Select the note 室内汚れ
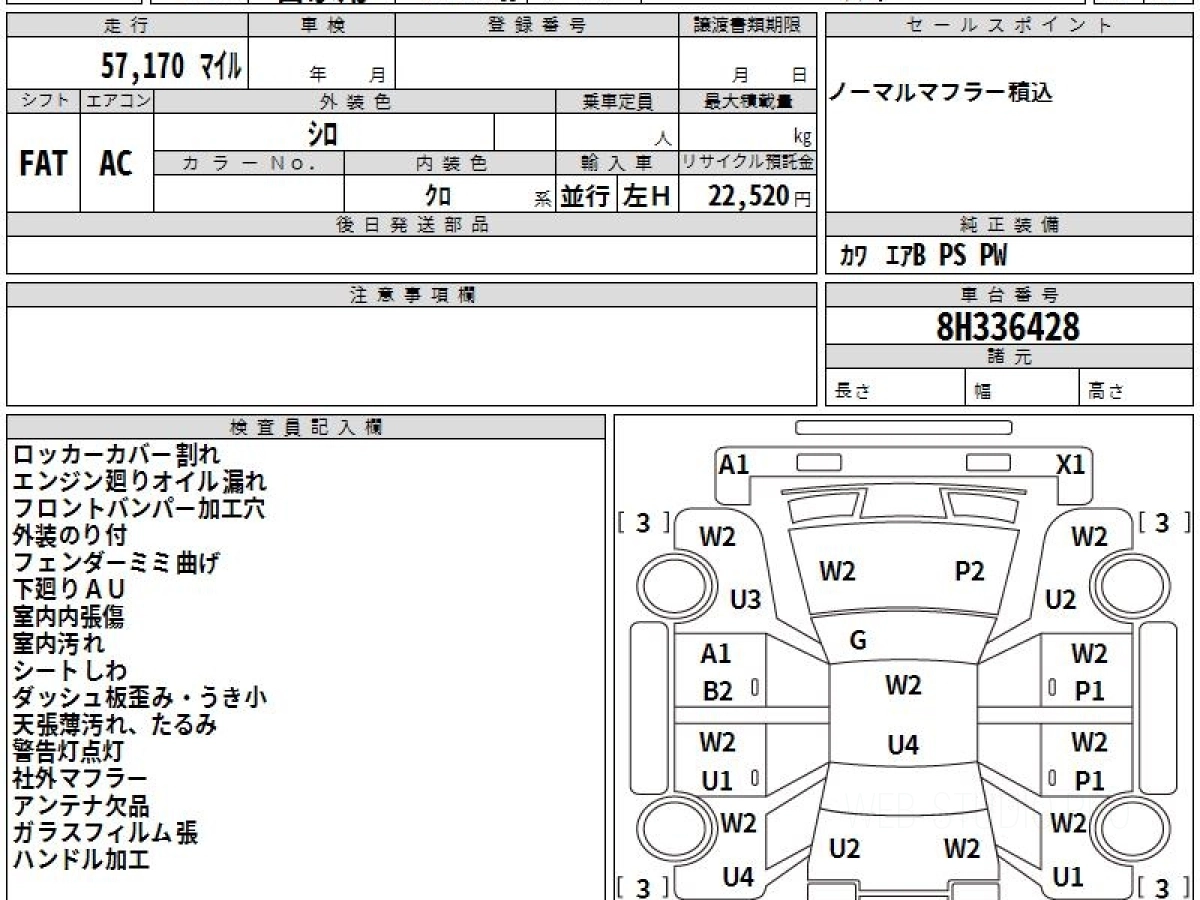Viewport: 1200px width, 900px height. coord(58,644)
